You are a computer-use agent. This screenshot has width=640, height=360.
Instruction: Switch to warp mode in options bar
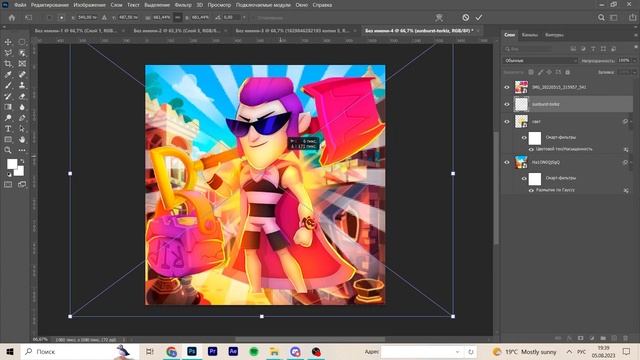(439, 18)
